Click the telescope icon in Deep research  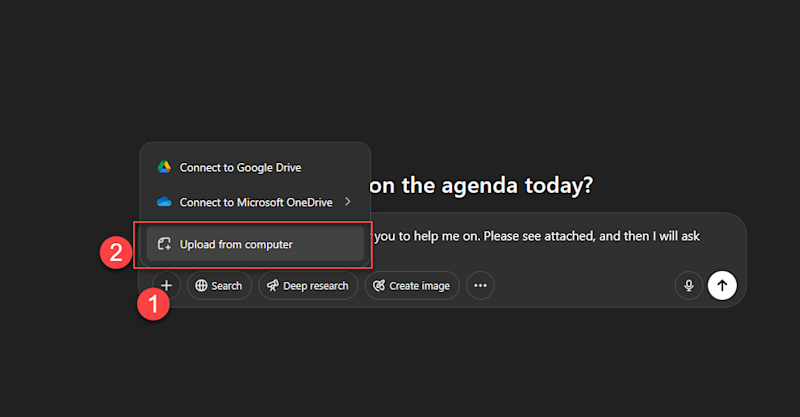click(x=273, y=285)
